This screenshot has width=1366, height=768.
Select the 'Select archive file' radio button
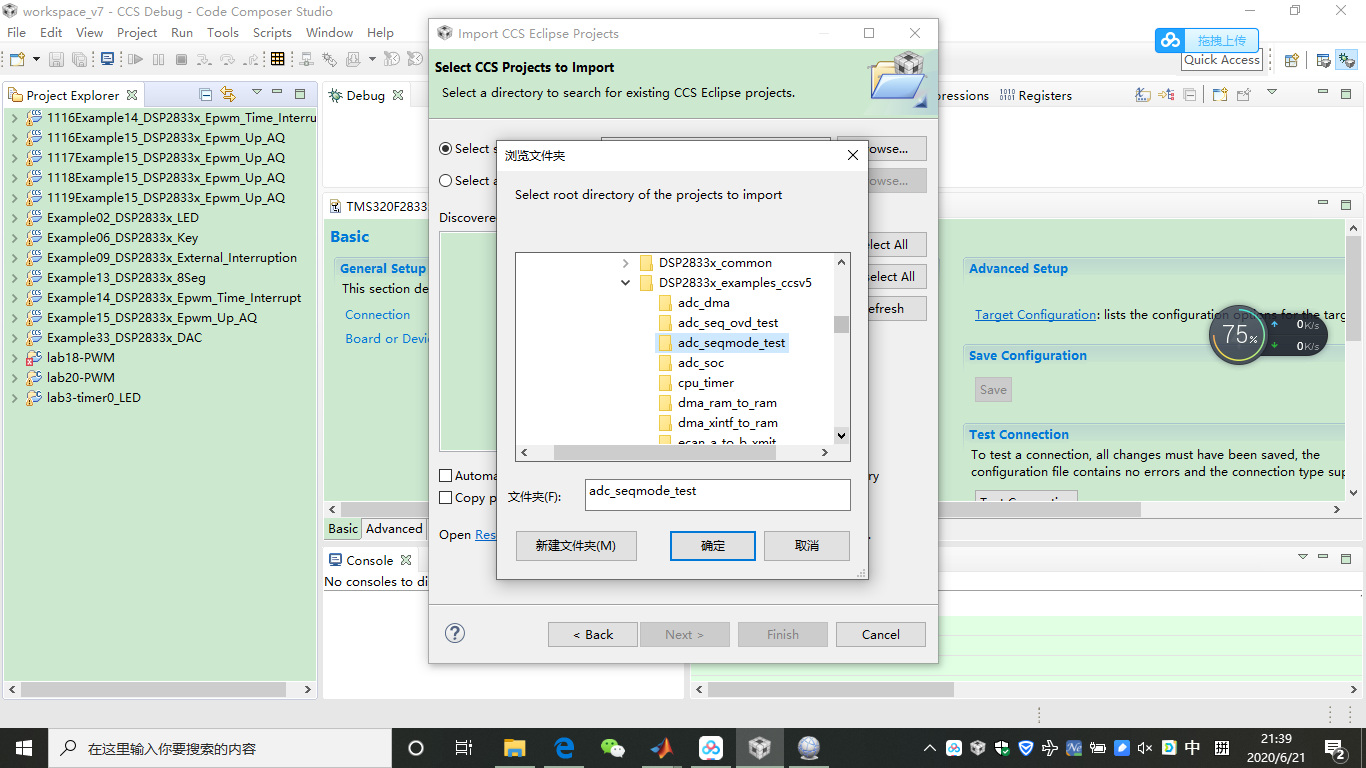[x=446, y=180]
